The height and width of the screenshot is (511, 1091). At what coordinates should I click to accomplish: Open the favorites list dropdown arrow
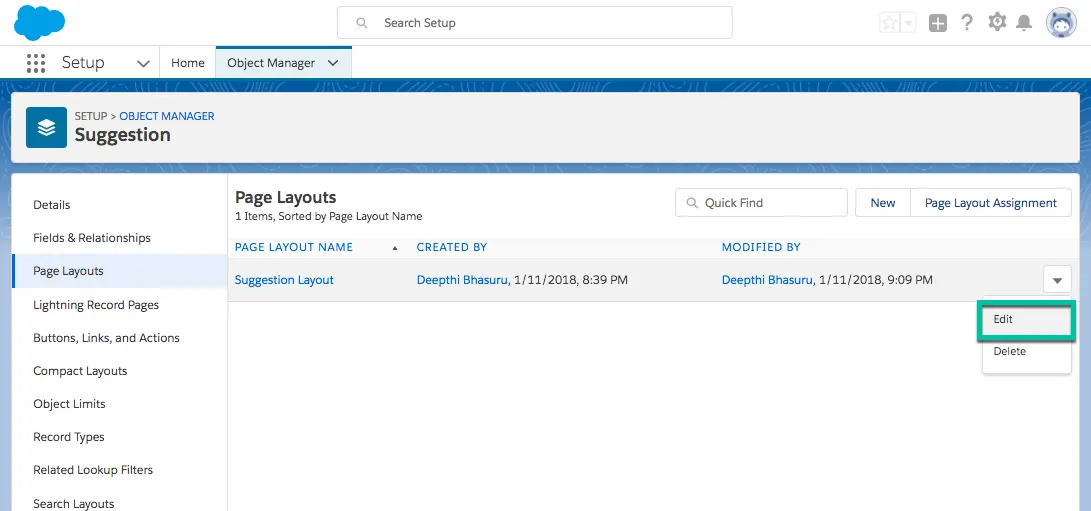(x=909, y=23)
